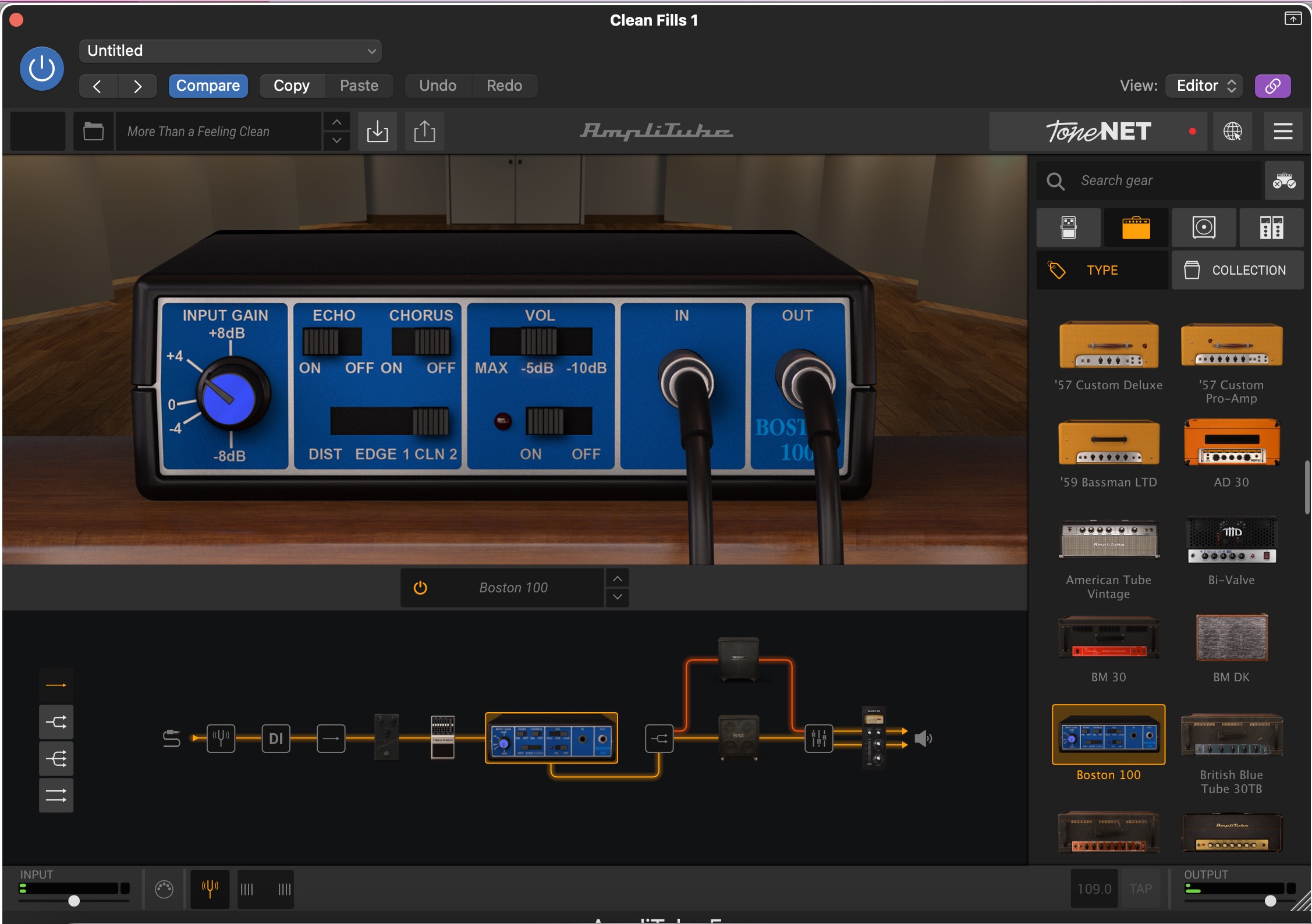Click the input cable icon in chain
1312x924 pixels.
click(x=171, y=739)
